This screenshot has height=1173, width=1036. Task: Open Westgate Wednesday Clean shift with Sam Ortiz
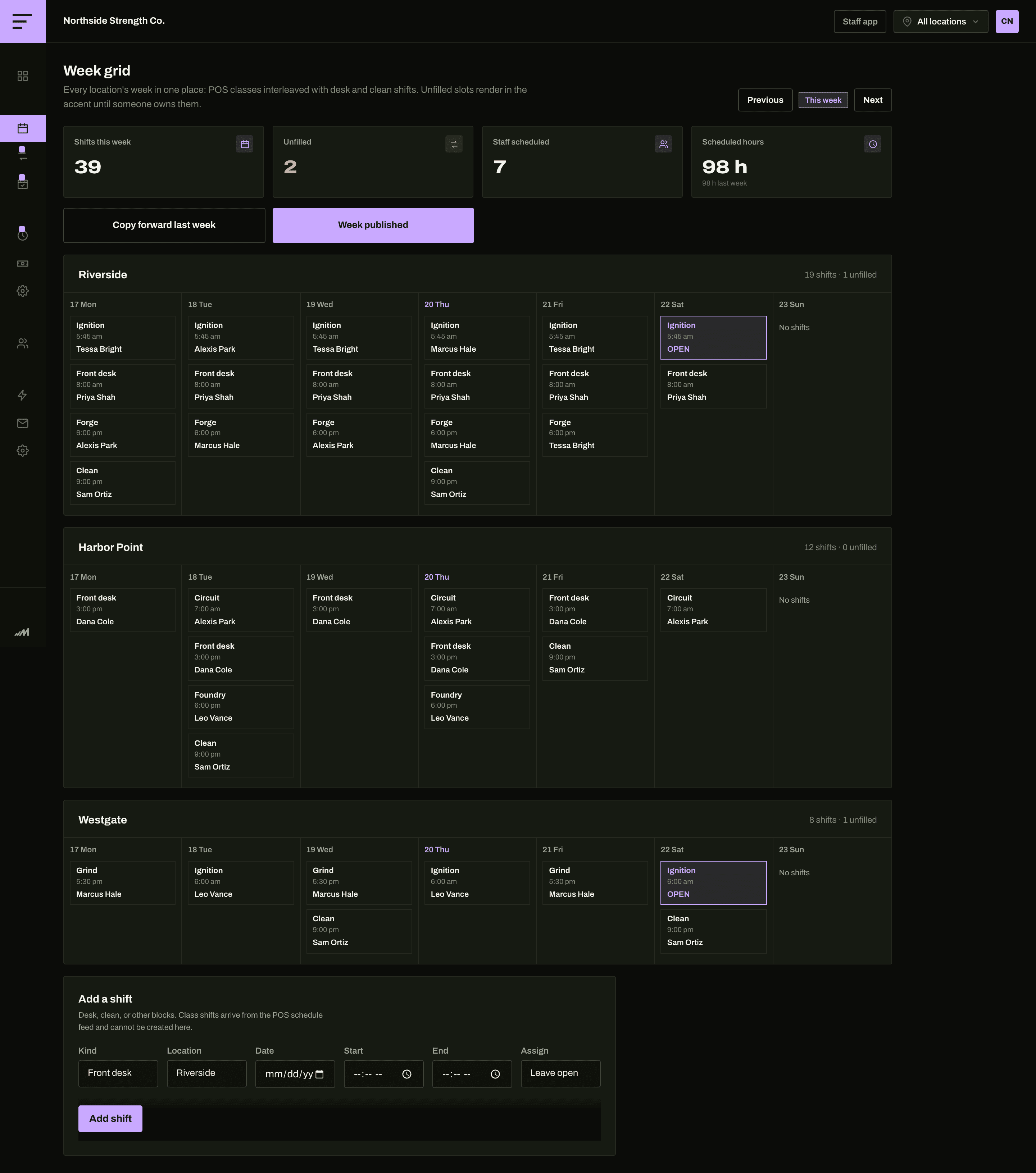tap(359, 931)
